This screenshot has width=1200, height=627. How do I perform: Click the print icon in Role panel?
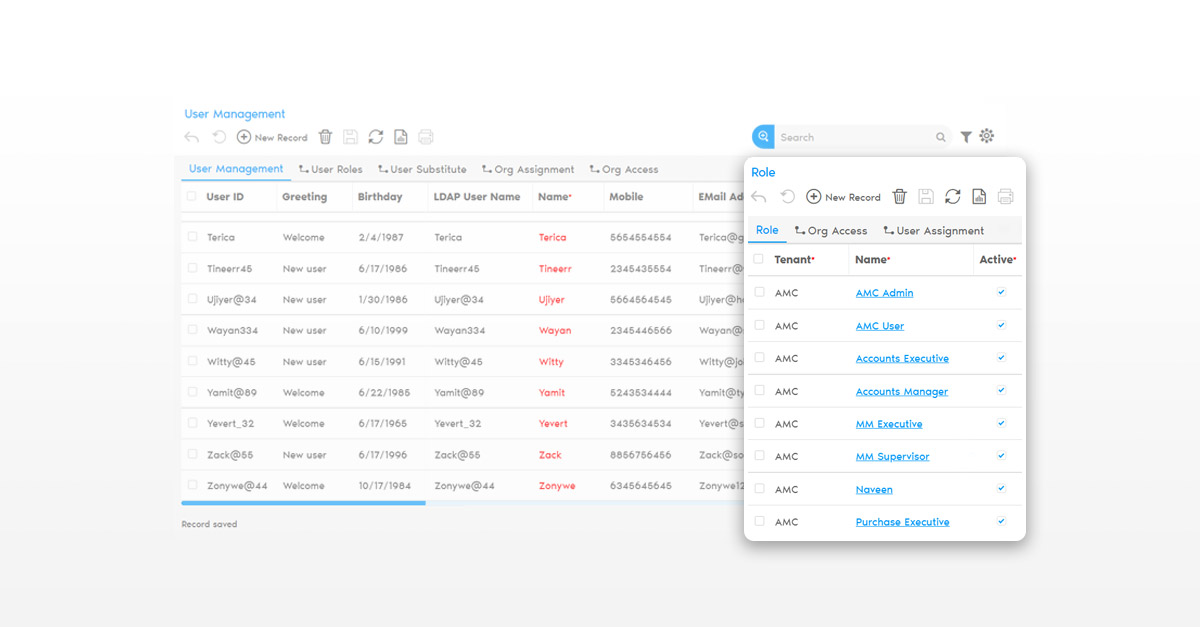coord(1005,197)
